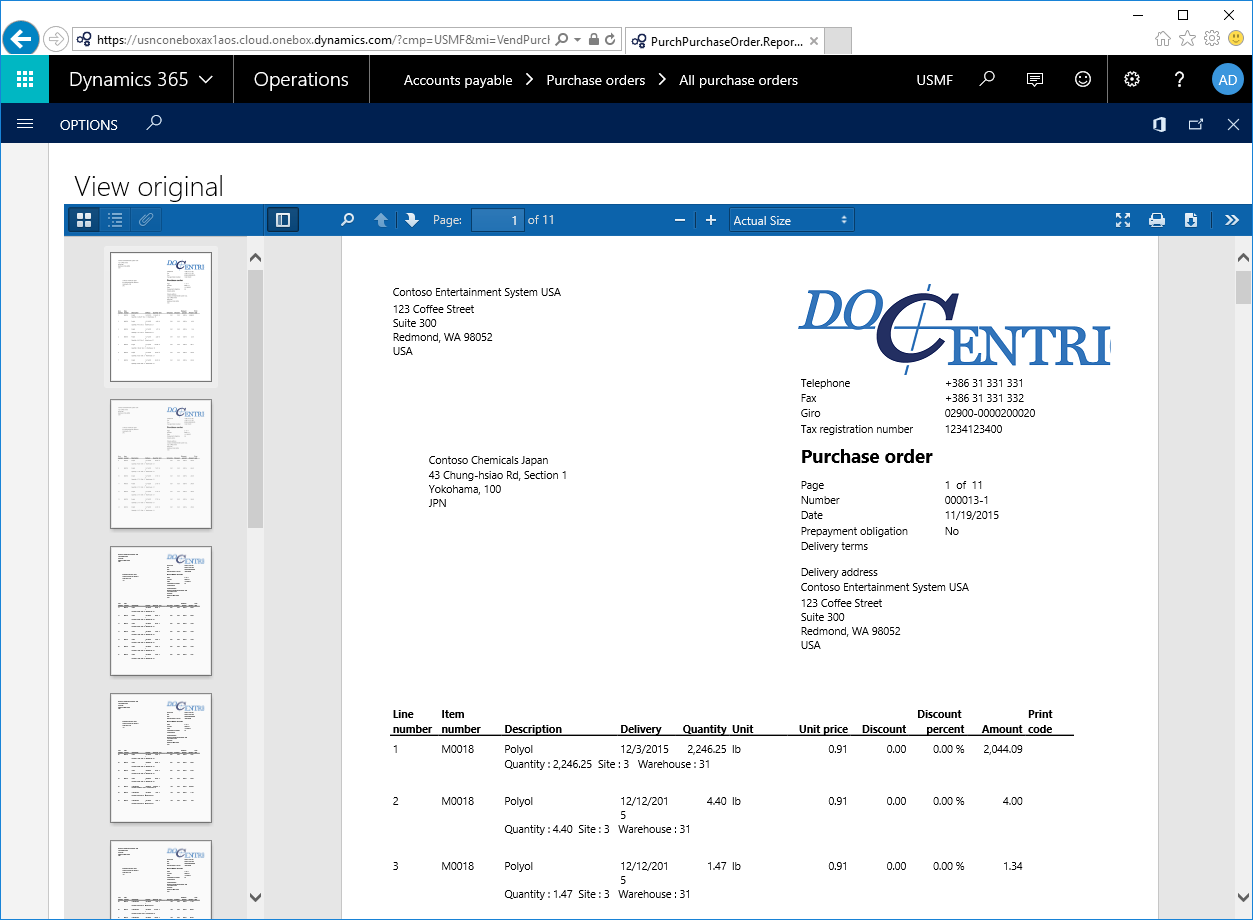Click the order number "000013-1"
This screenshot has width=1253, height=920.
pyautogui.click(x=968, y=500)
